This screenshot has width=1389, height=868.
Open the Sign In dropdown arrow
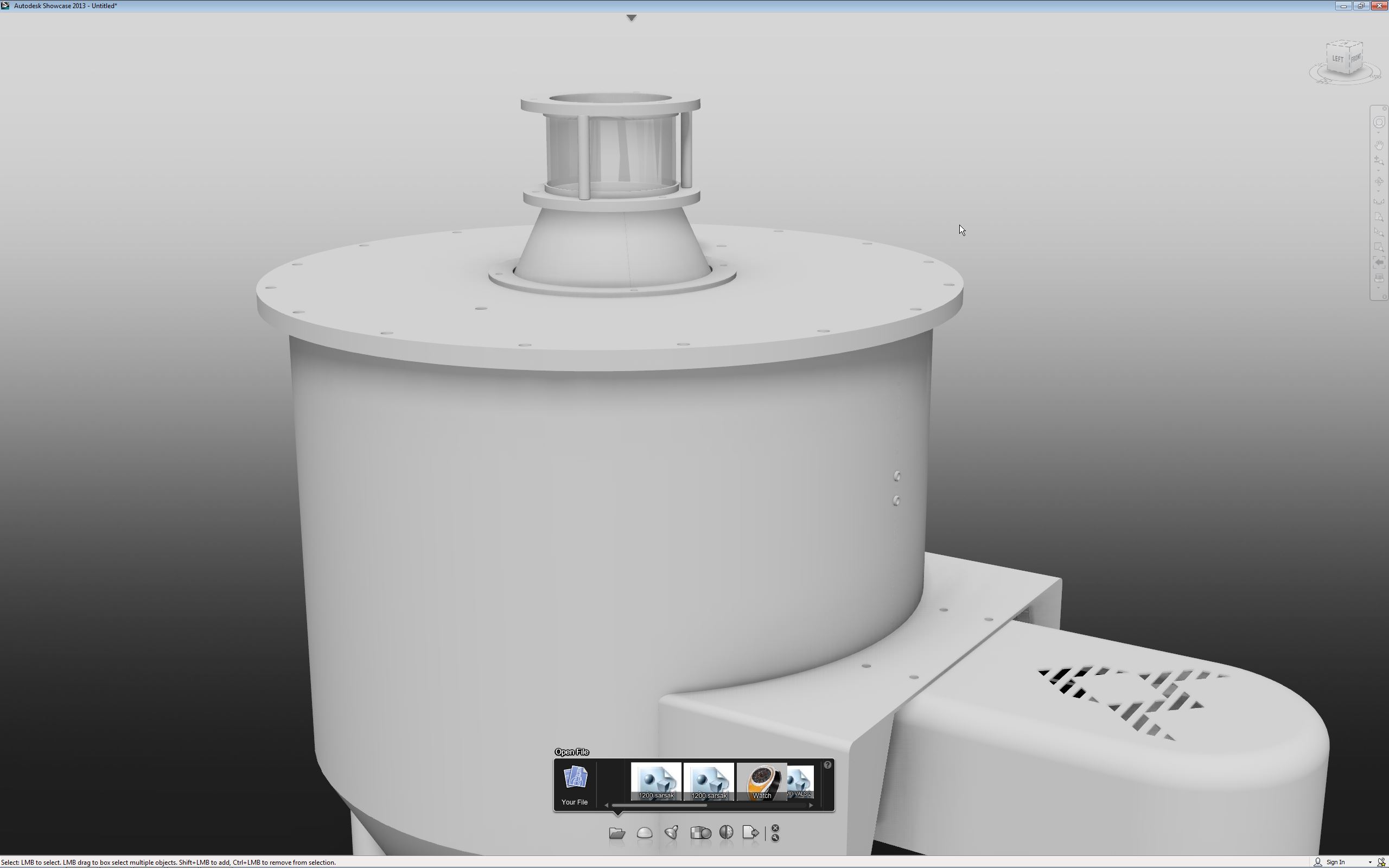click(1369, 862)
